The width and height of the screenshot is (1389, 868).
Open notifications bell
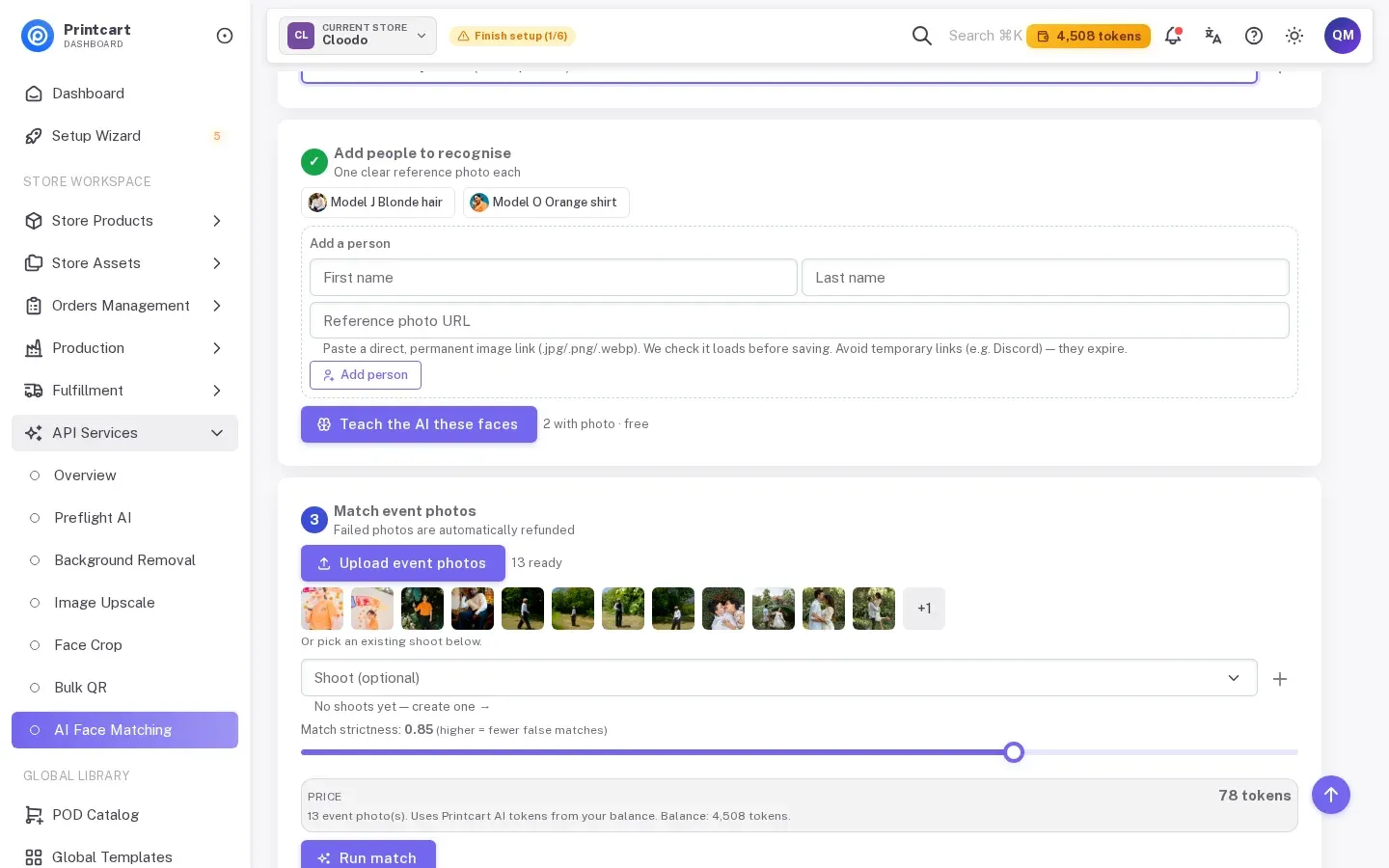(x=1173, y=36)
